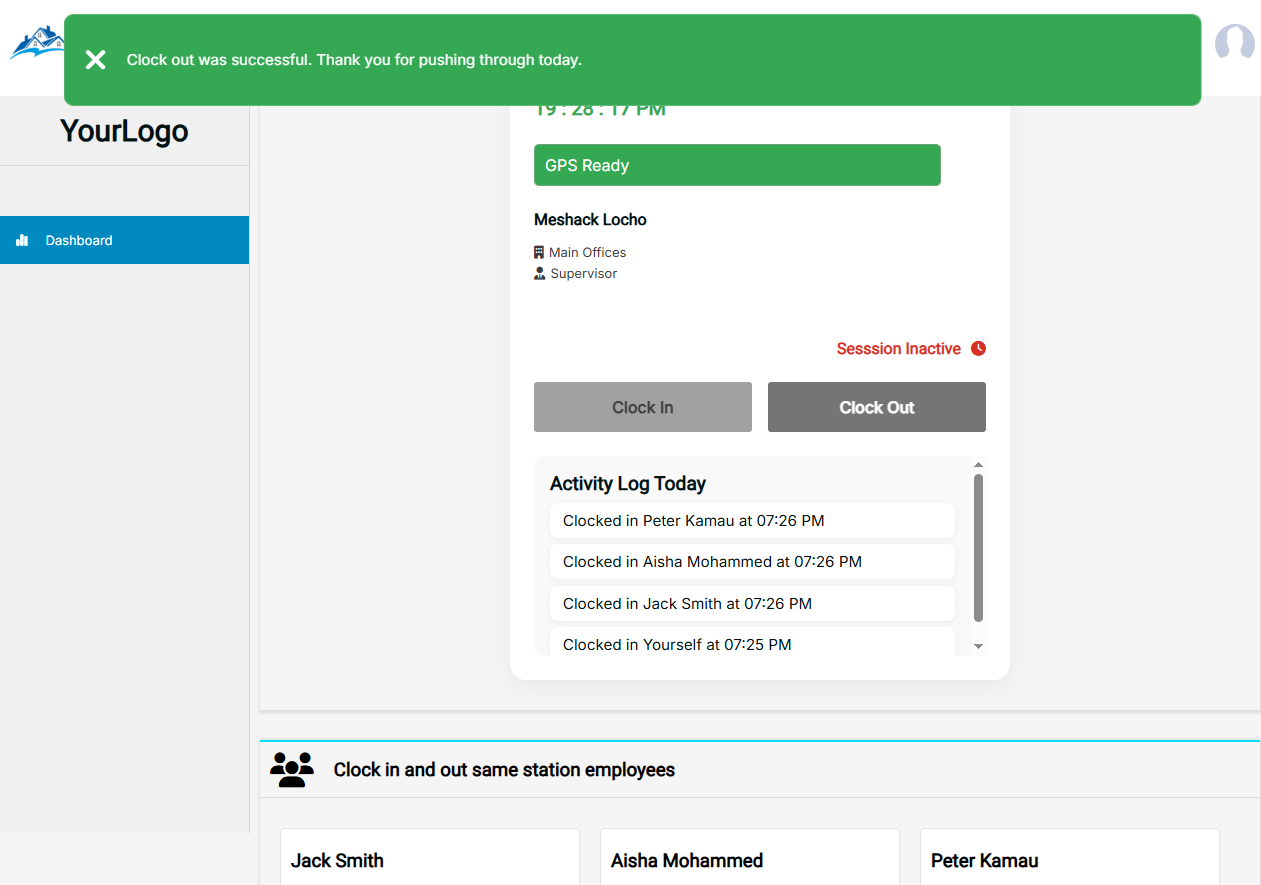Select Peter Kamau's clock-in log entry
The height and width of the screenshot is (885, 1261).
tap(752, 520)
